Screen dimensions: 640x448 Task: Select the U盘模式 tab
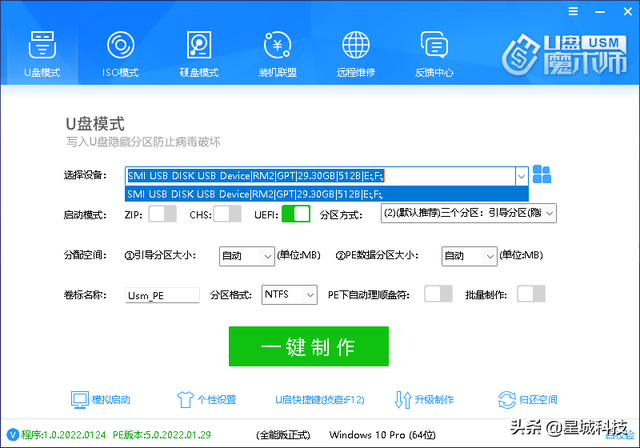pyautogui.click(x=42, y=53)
